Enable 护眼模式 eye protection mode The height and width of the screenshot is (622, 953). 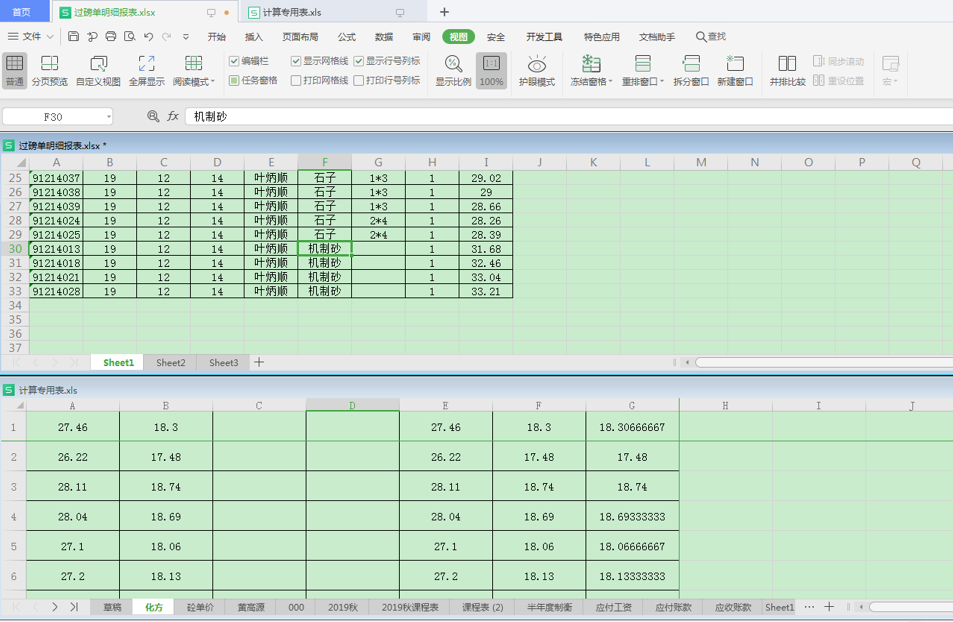point(537,71)
